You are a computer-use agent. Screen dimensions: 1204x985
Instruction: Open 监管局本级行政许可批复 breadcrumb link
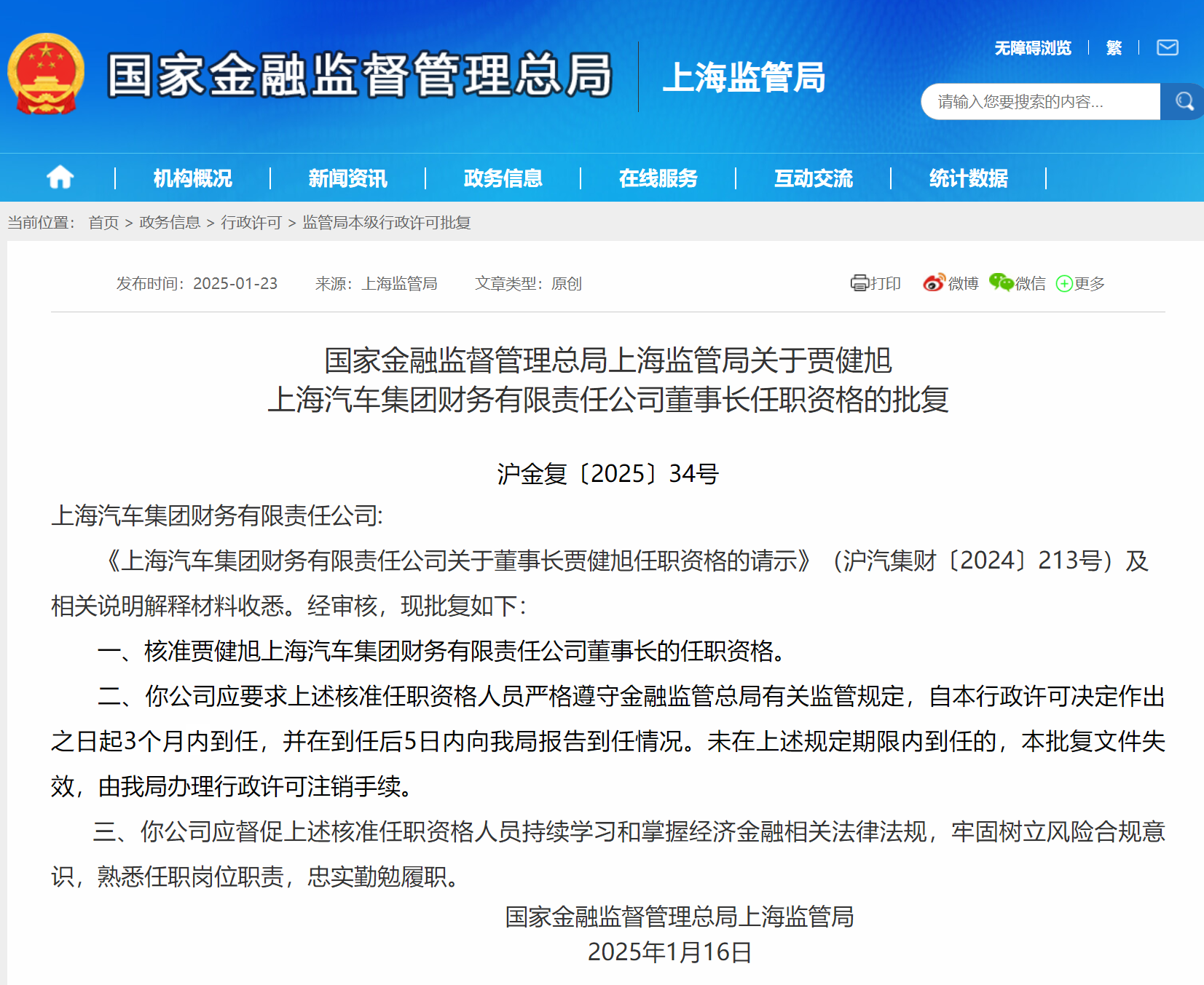click(x=386, y=223)
